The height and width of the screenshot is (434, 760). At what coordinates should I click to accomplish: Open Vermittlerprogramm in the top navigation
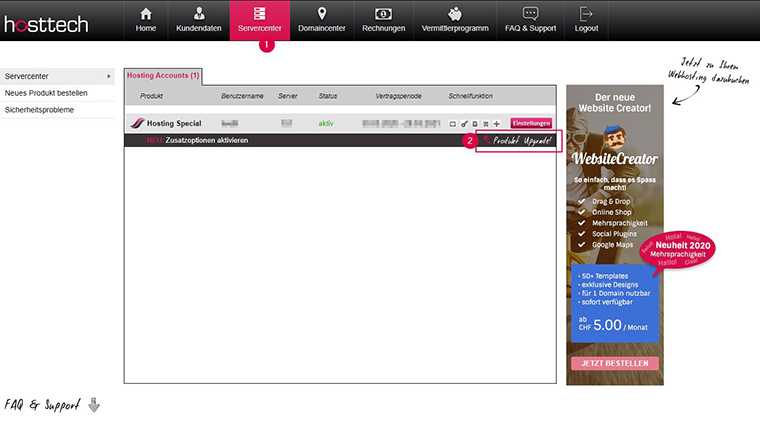click(x=455, y=20)
